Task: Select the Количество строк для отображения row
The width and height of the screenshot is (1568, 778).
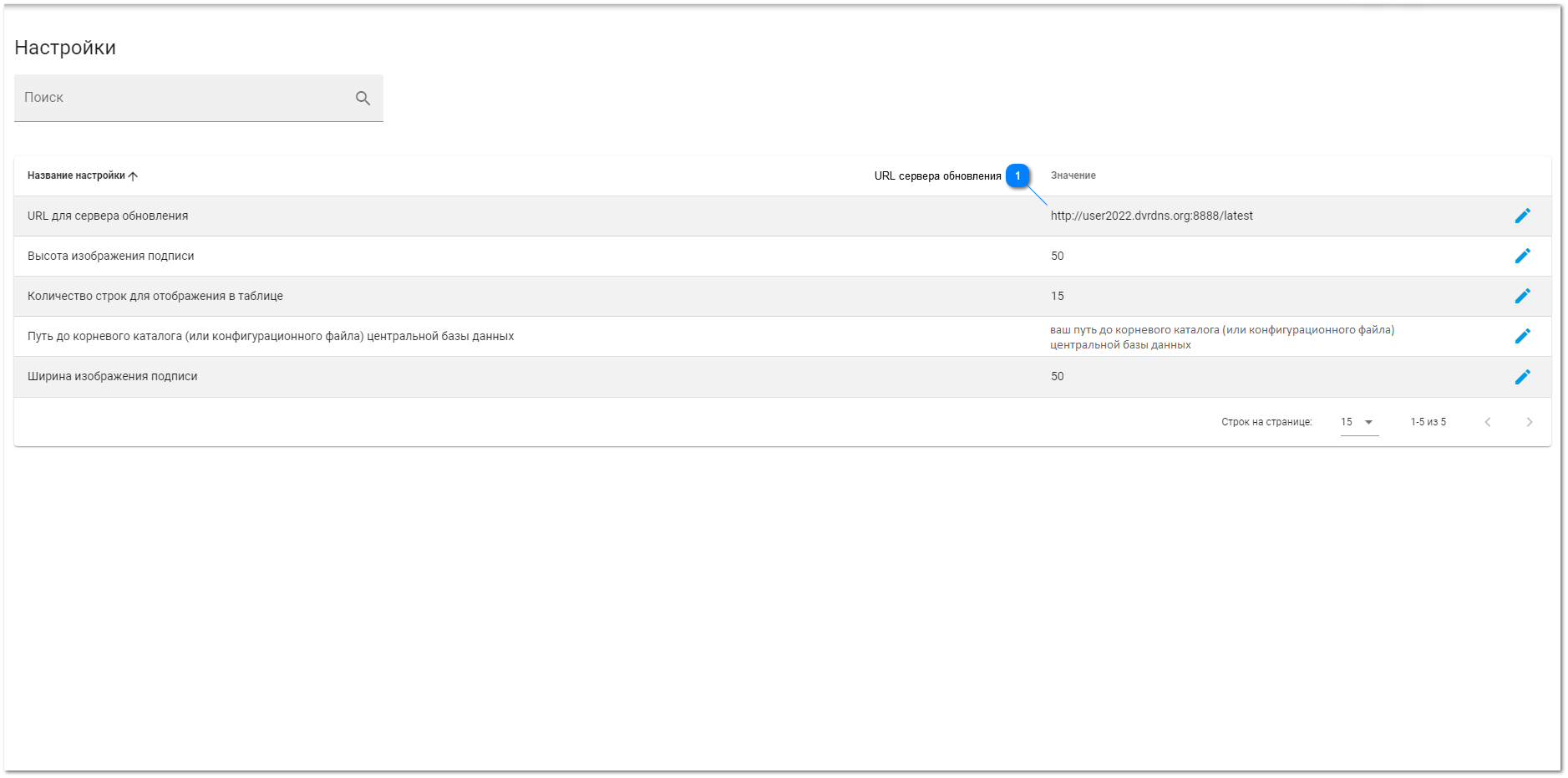Action: pos(155,296)
